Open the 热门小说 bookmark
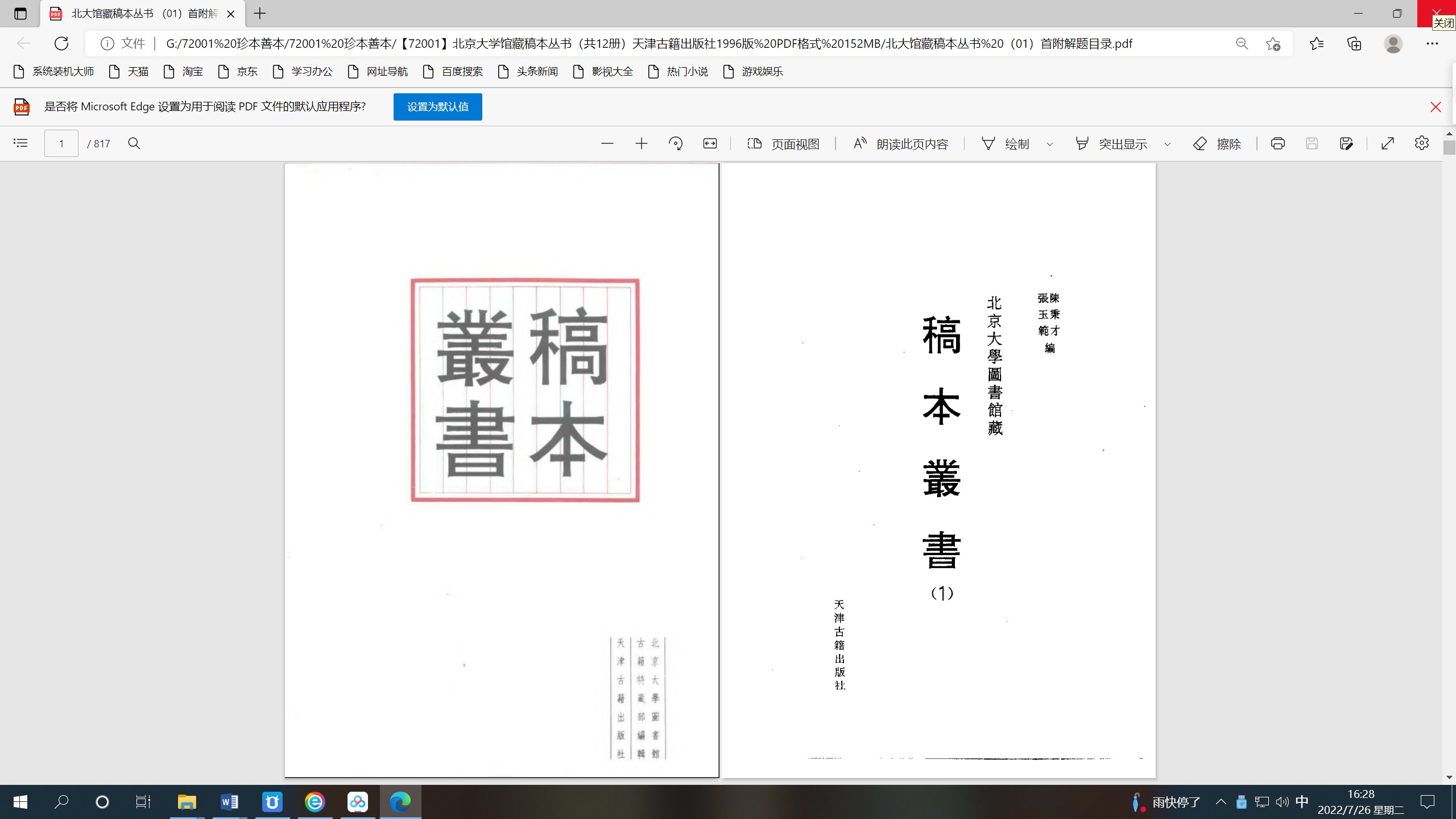 point(678,72)
